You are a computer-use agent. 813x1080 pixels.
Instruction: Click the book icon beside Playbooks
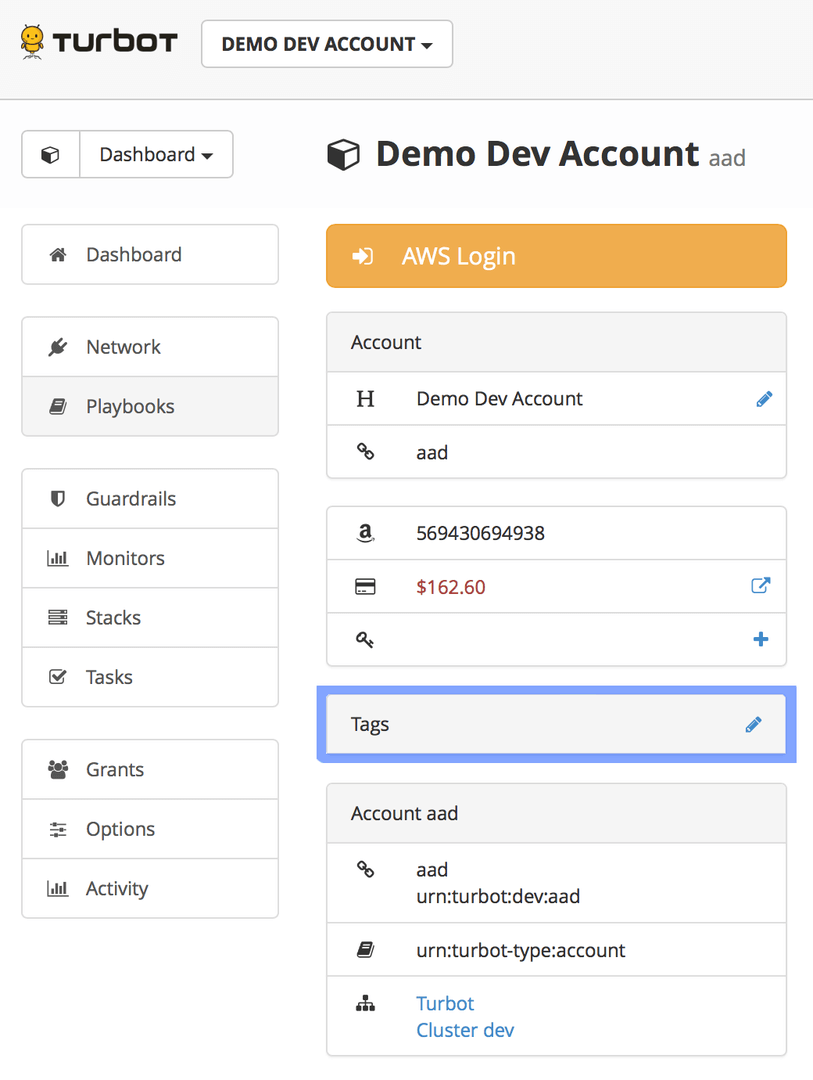58,406
